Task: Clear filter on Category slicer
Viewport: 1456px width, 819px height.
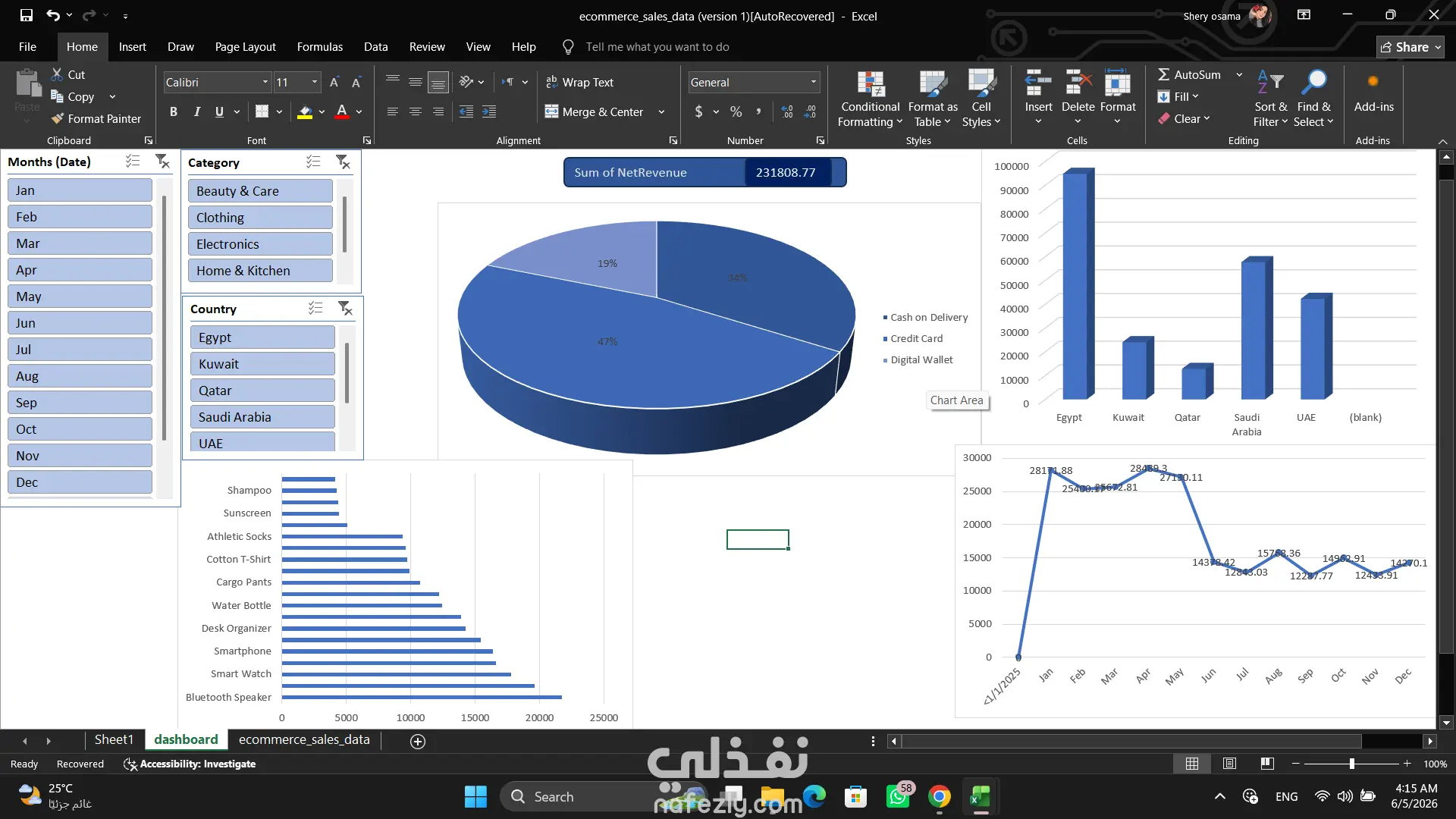Action: pos(343,162)
